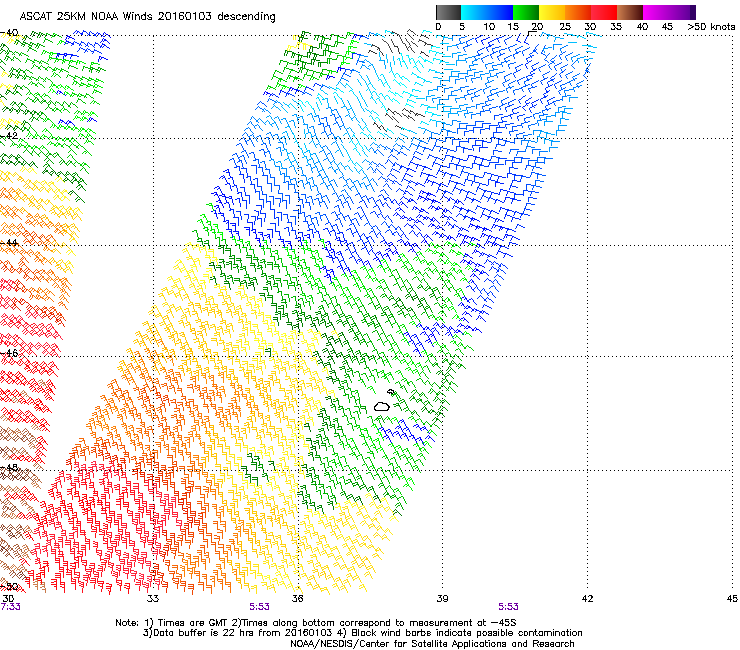Click the '>50 knots' legend label
The height and width of the screenshot is (650, 740).
(711, 26)
